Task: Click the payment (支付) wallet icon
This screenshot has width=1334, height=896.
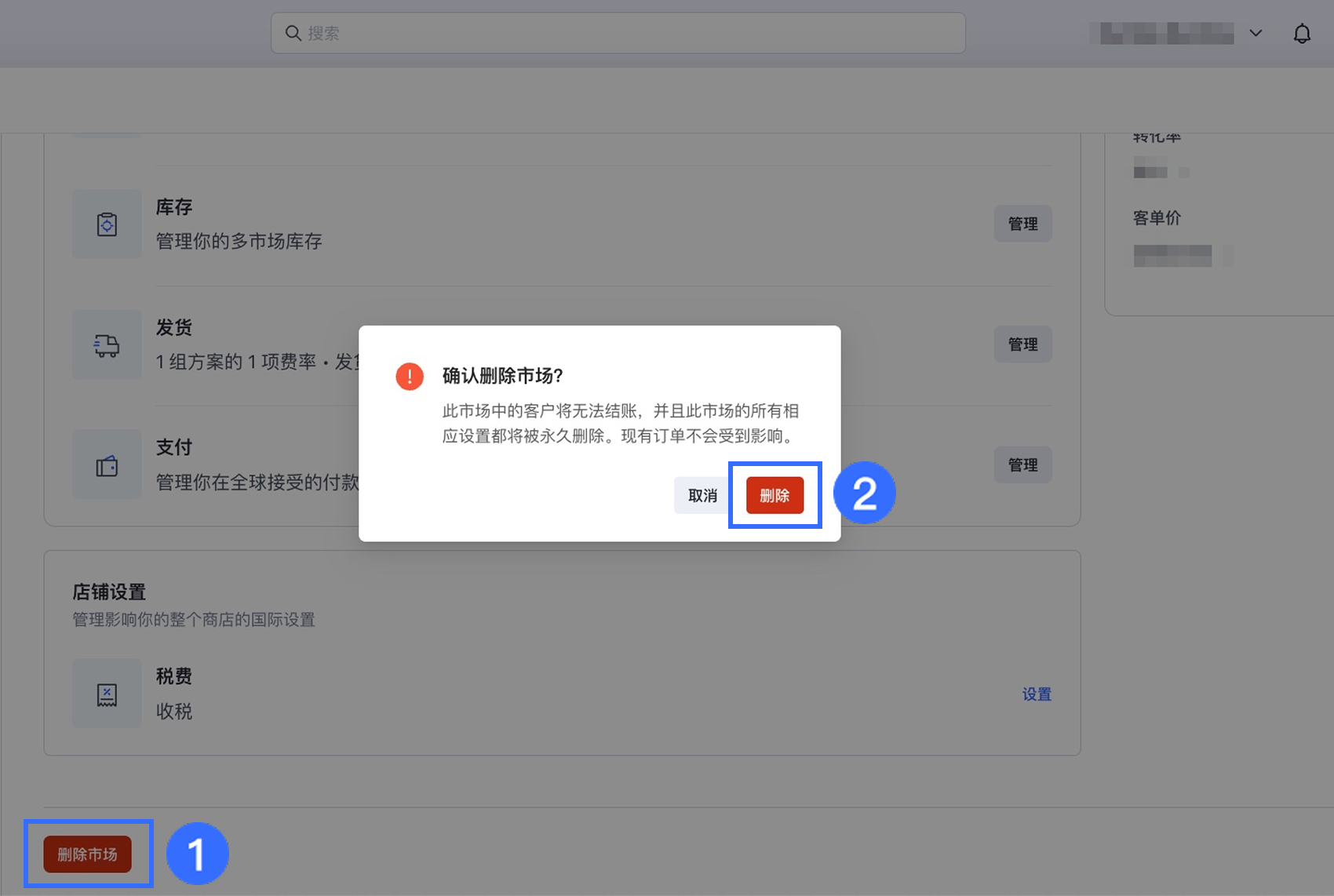Action: click(x=107, y=465)
